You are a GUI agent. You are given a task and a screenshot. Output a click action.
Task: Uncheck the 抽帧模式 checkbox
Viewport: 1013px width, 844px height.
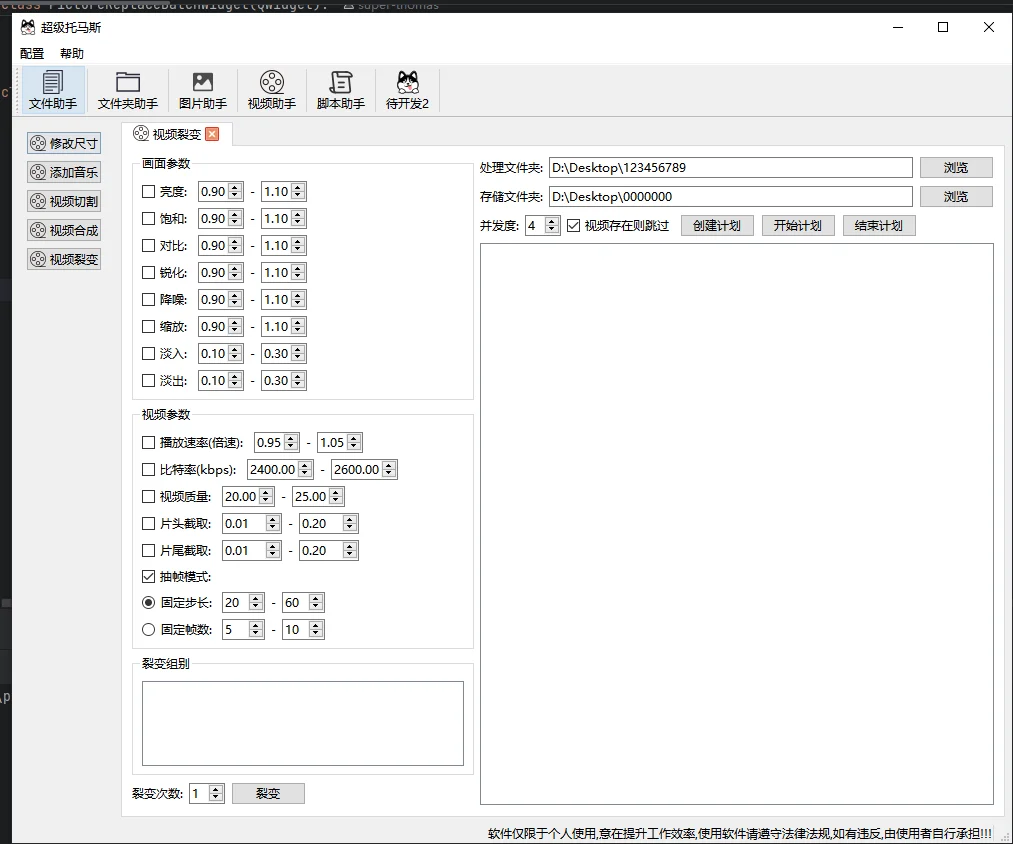149,576
